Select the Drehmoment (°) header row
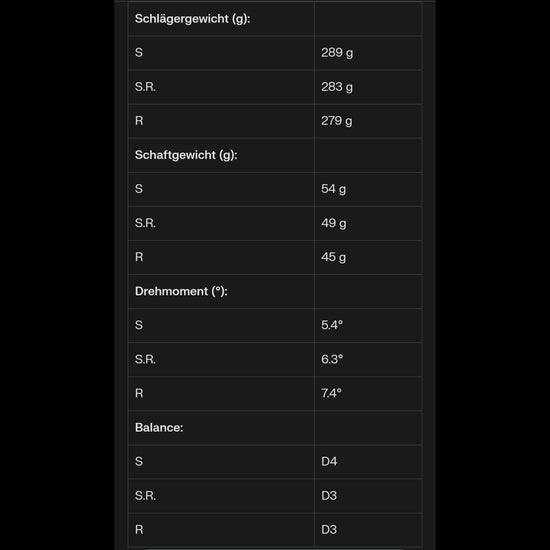The width and height of the screenshot is (550, 550). click(x=275, y=291)
